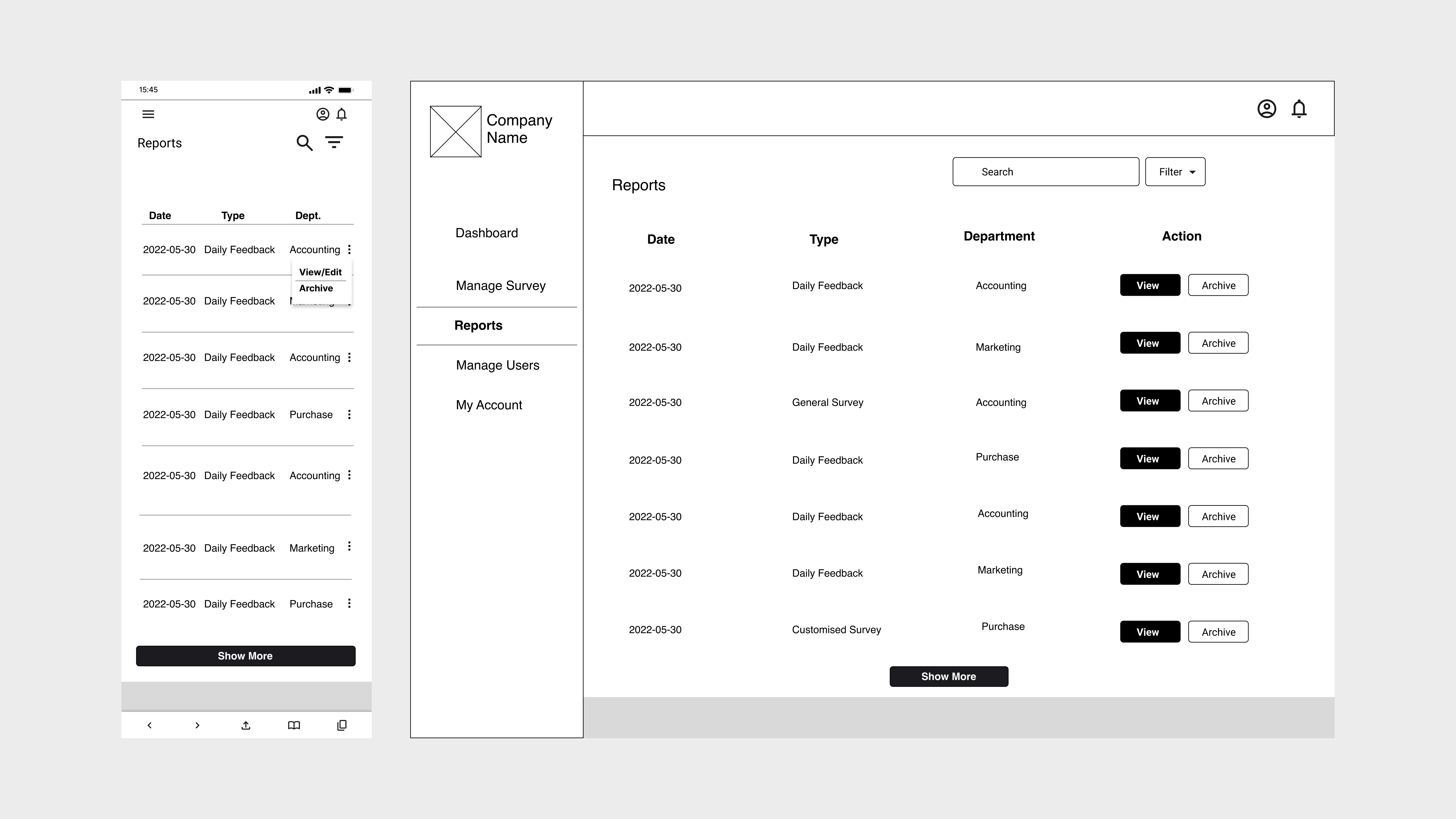View the fifth row Accounting report

point(1150,516)
